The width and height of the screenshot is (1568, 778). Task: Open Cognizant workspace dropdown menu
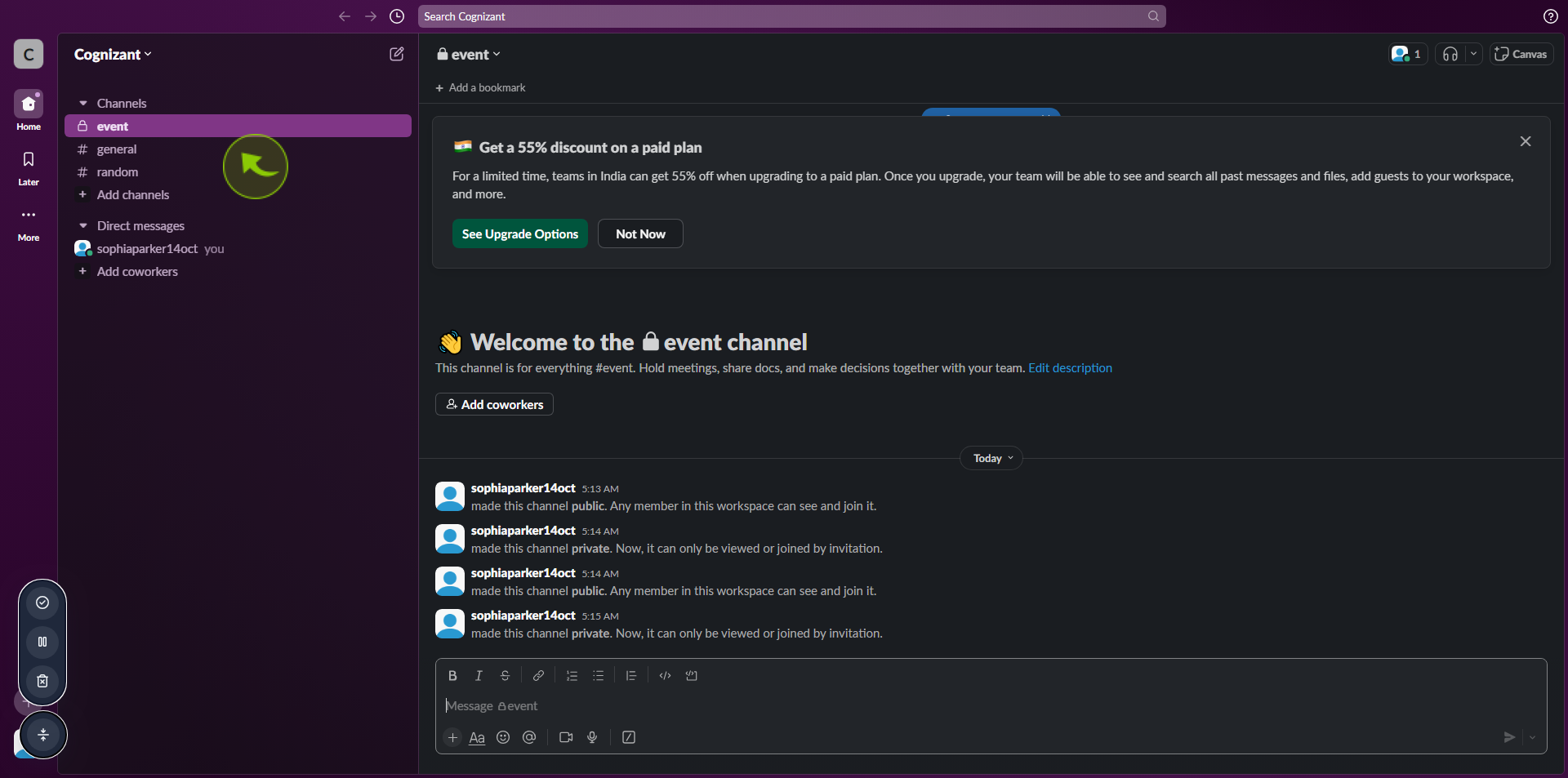click(113, 55)
